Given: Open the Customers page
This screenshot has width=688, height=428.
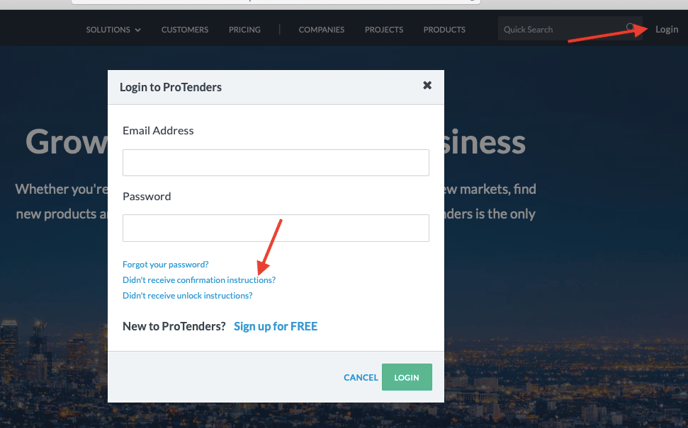Looking at the screenshot, I should (x=185, y=30).
